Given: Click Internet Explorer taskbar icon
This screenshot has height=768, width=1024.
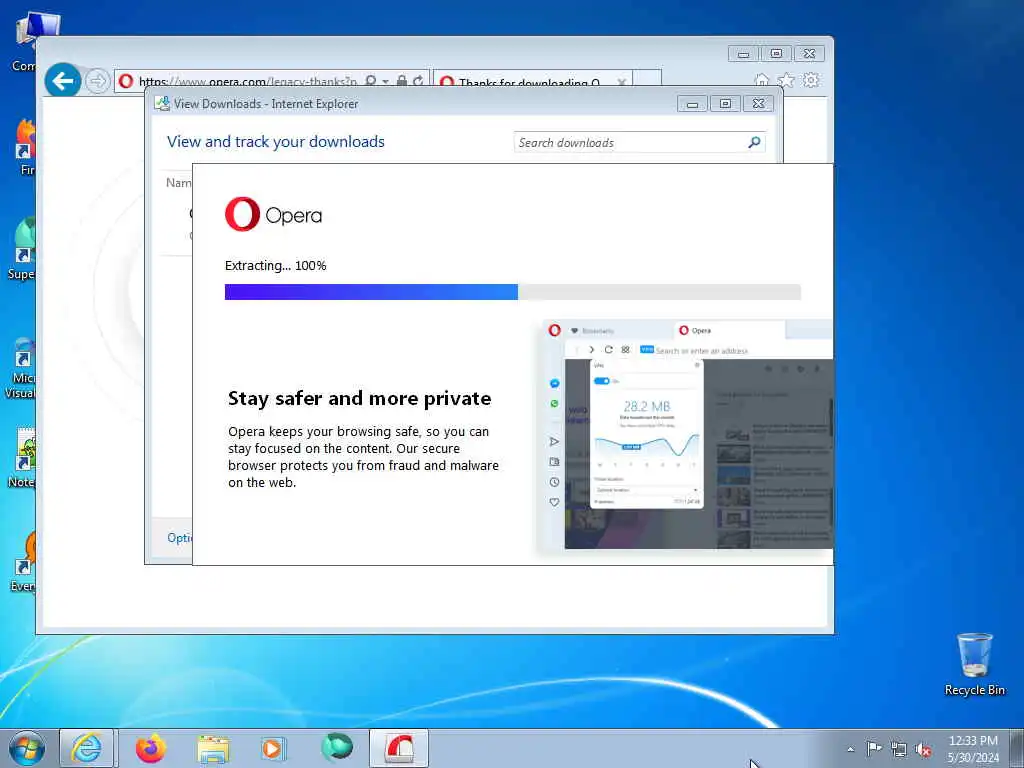Looking at the screenshot, I should [x=87, y=748].
